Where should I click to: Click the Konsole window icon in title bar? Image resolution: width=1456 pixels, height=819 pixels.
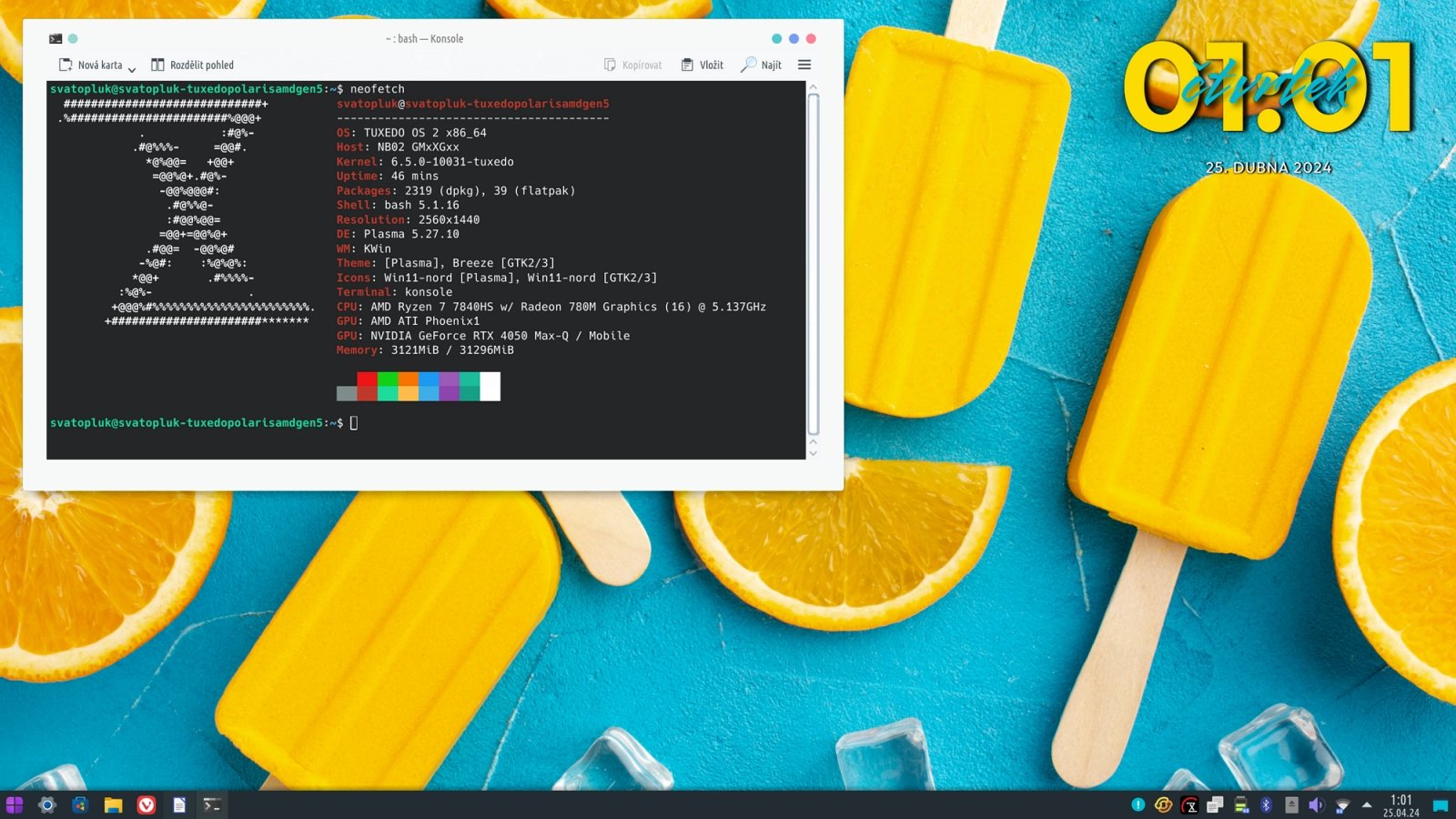(x=56, y=39)
